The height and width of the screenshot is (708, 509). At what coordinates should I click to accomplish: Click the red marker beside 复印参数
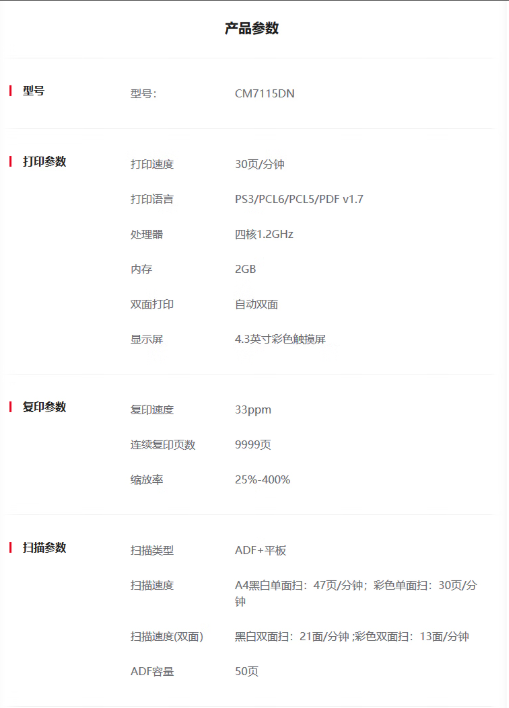(10, 407)
